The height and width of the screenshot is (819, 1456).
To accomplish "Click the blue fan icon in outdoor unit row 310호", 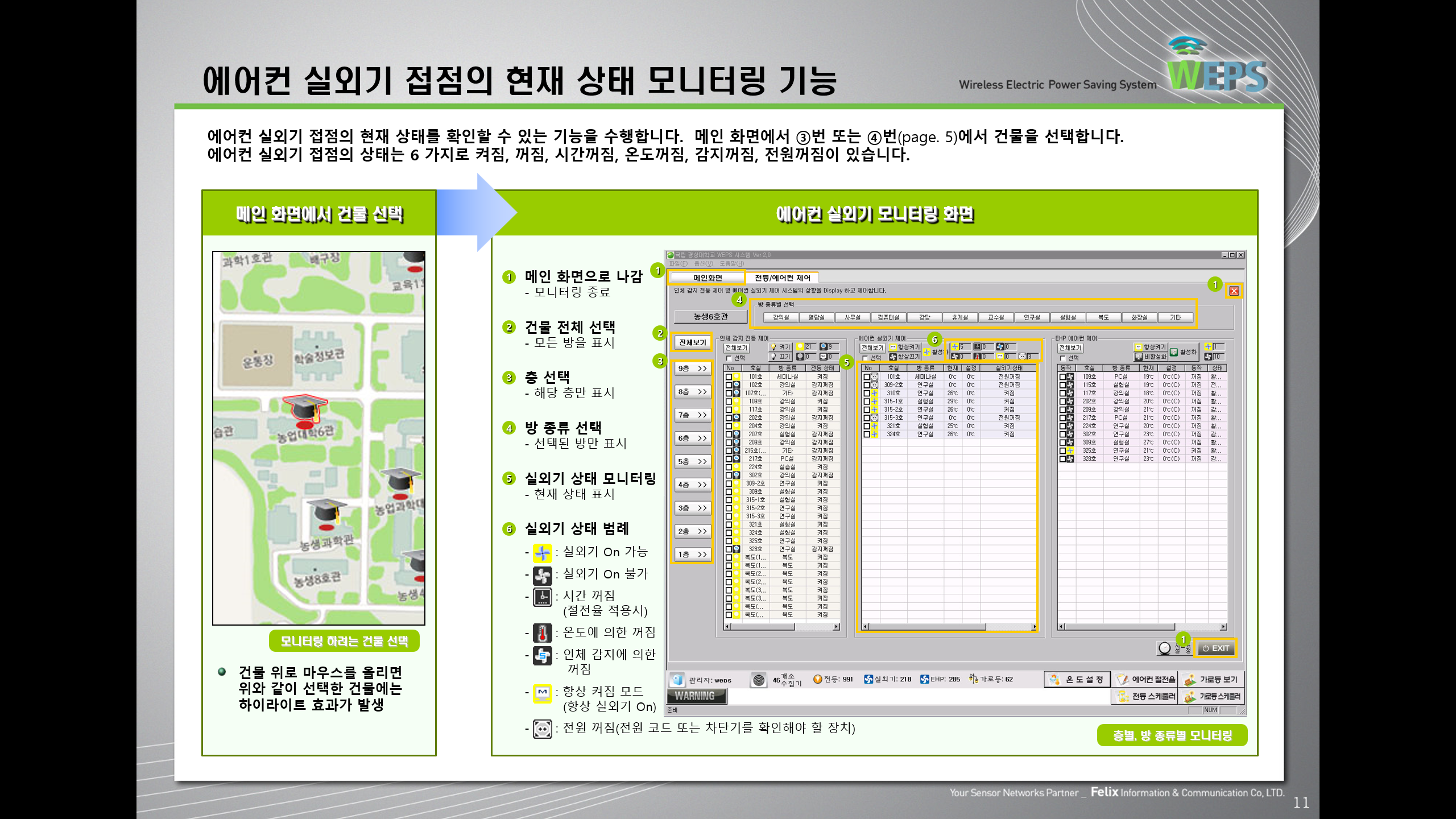I will pos(874,393).
